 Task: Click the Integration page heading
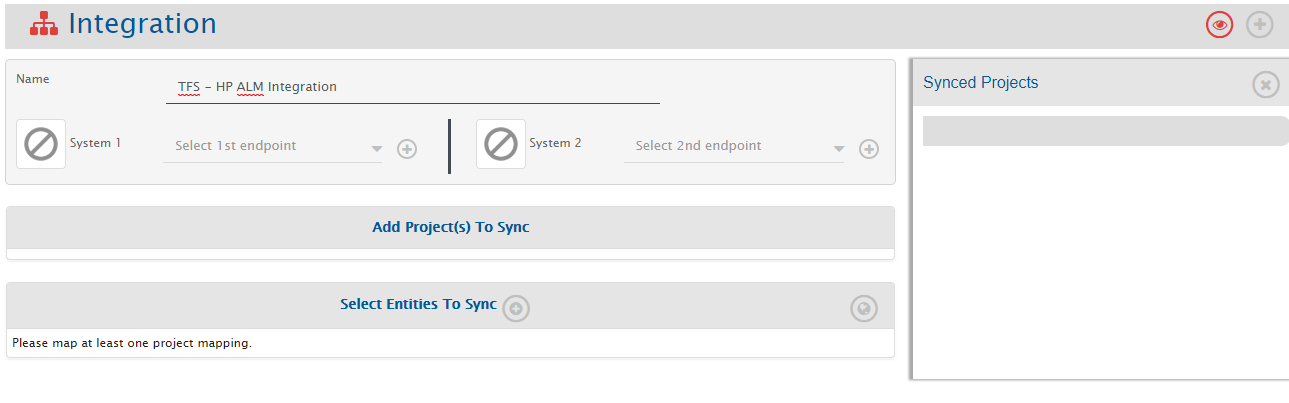click(x=142, y=24)
